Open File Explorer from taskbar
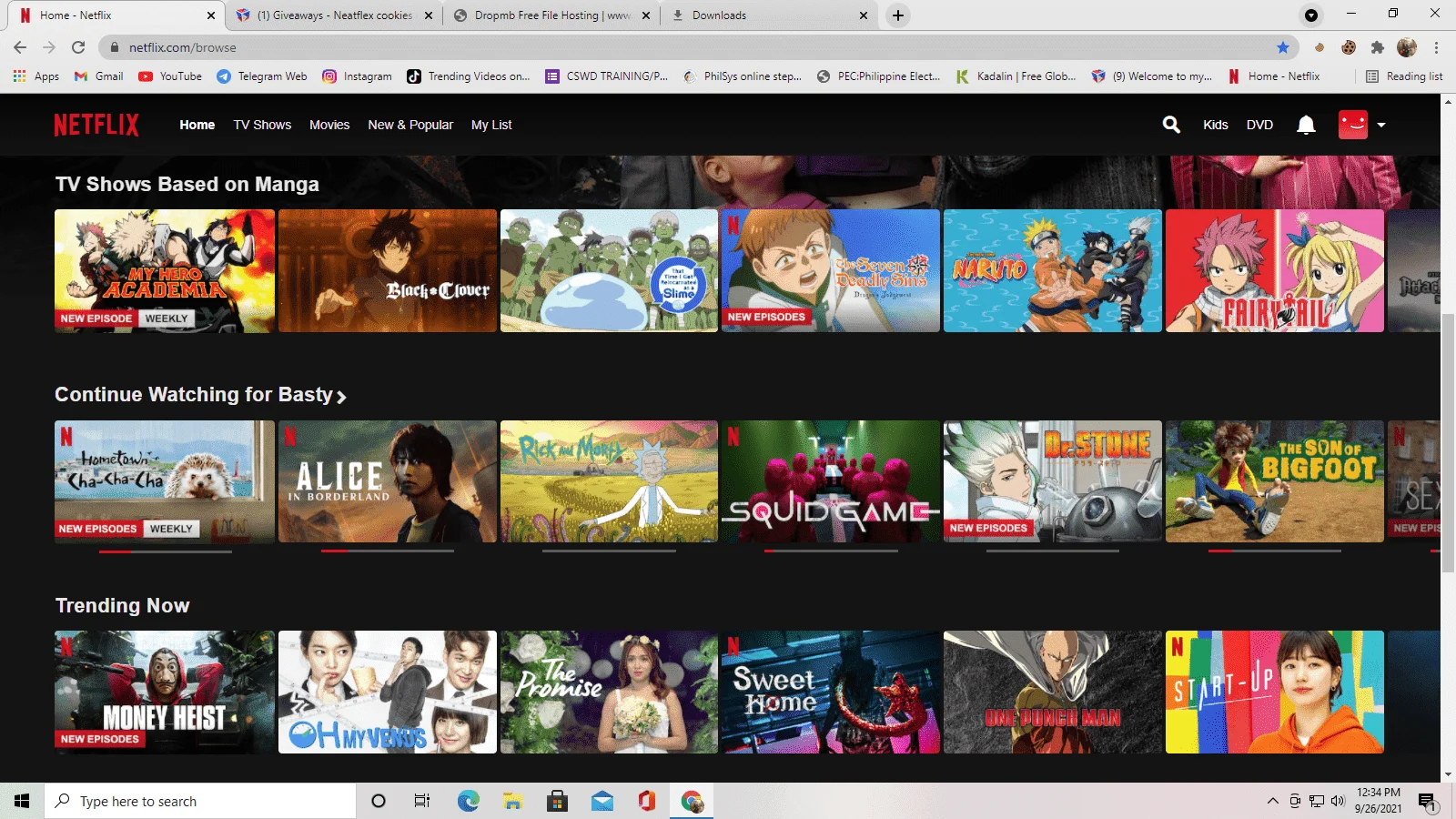1456x819 pixels. (513, 801)
